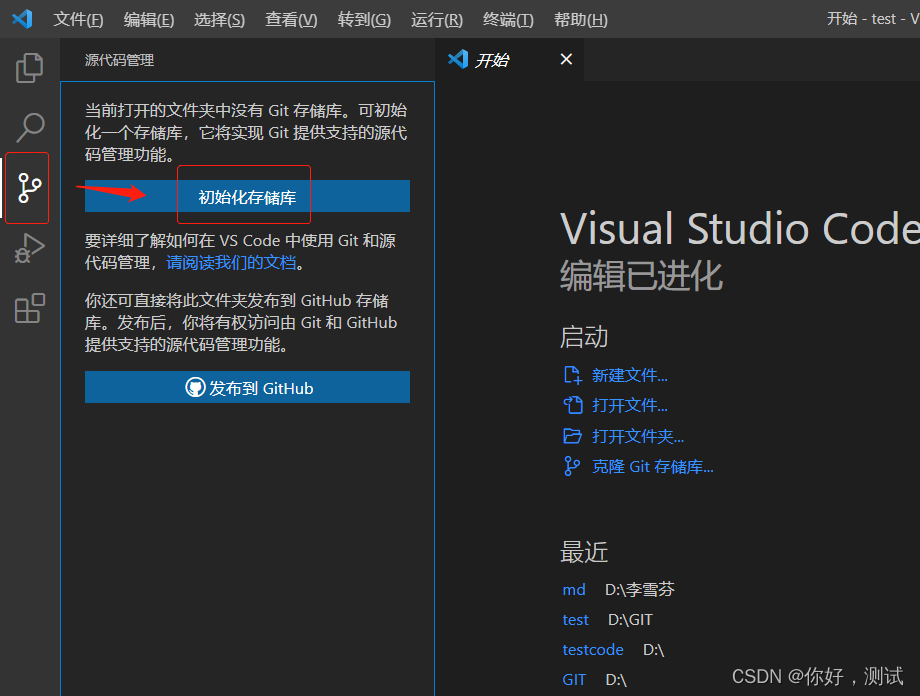Click the 编辑已进化 subtitle text

641,275
